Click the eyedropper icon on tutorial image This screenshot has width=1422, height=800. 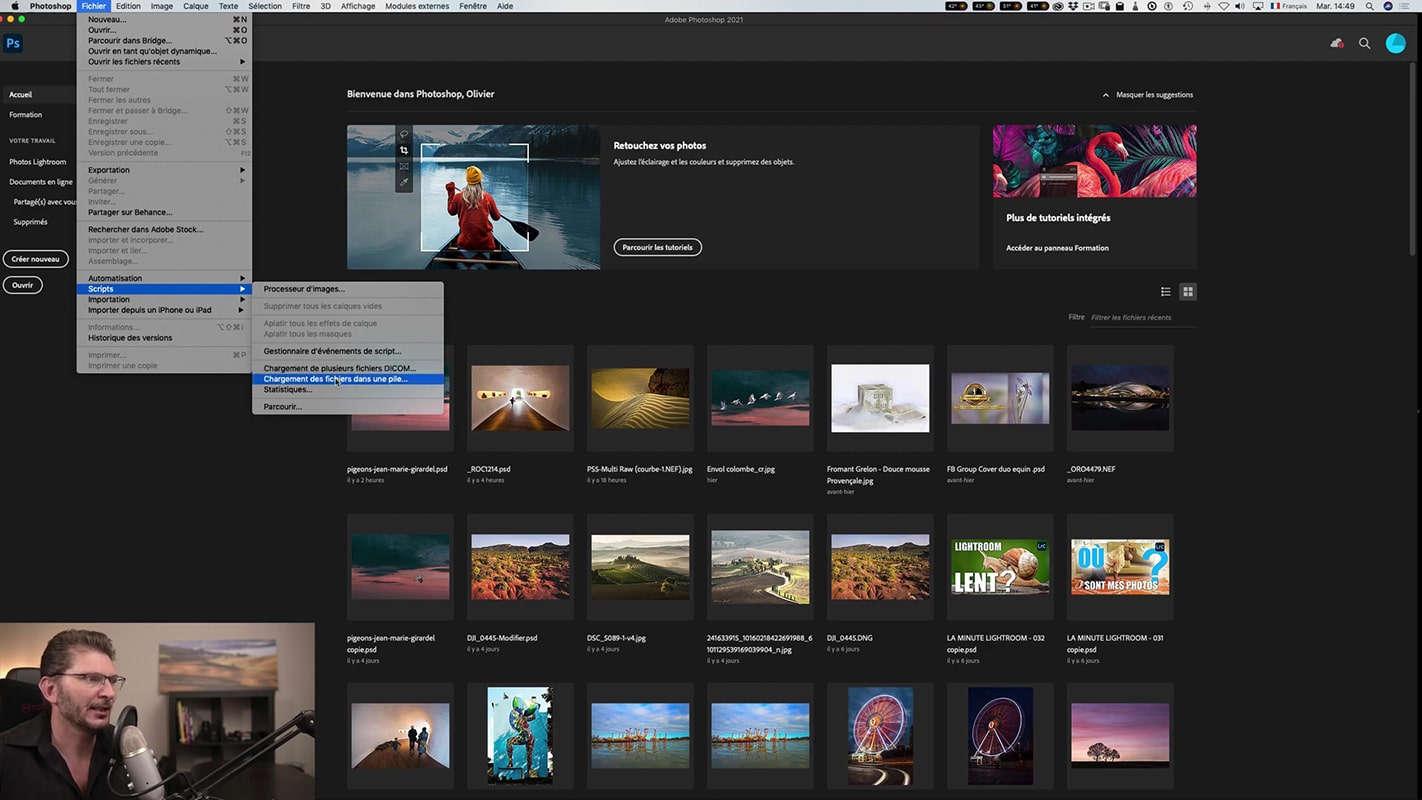tap(404, 182)
